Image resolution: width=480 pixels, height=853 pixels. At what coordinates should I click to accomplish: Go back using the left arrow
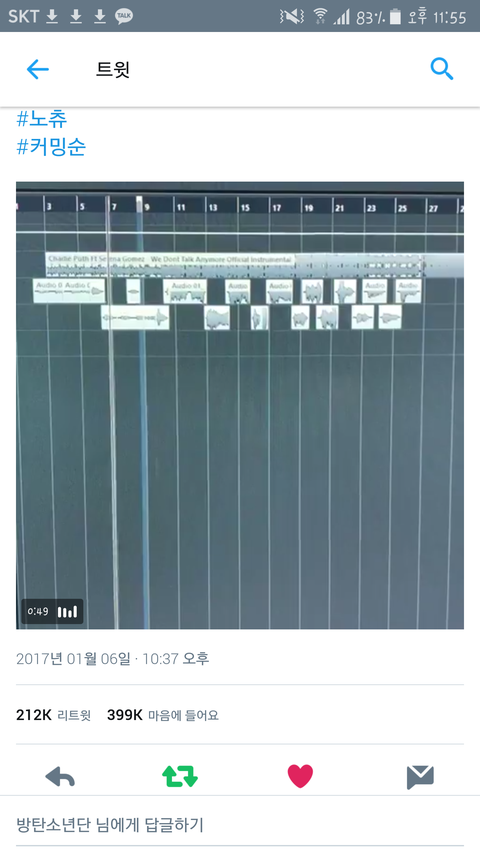coord(38,69)
